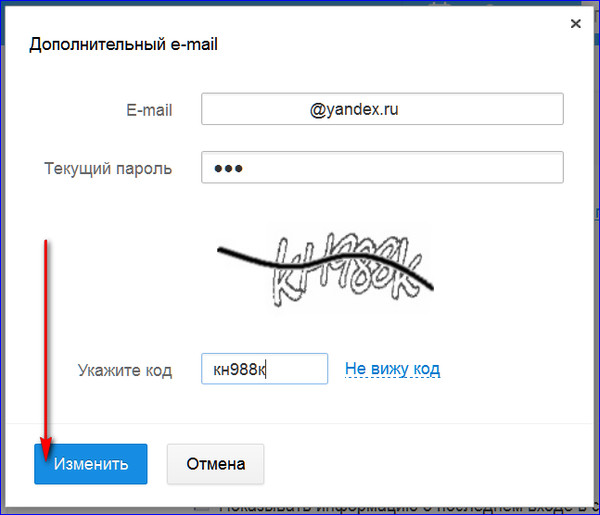Screen dimensions: 600x515
Task: Click the "Дополнительный e-mail" dialog title
Action: (123, 44)
